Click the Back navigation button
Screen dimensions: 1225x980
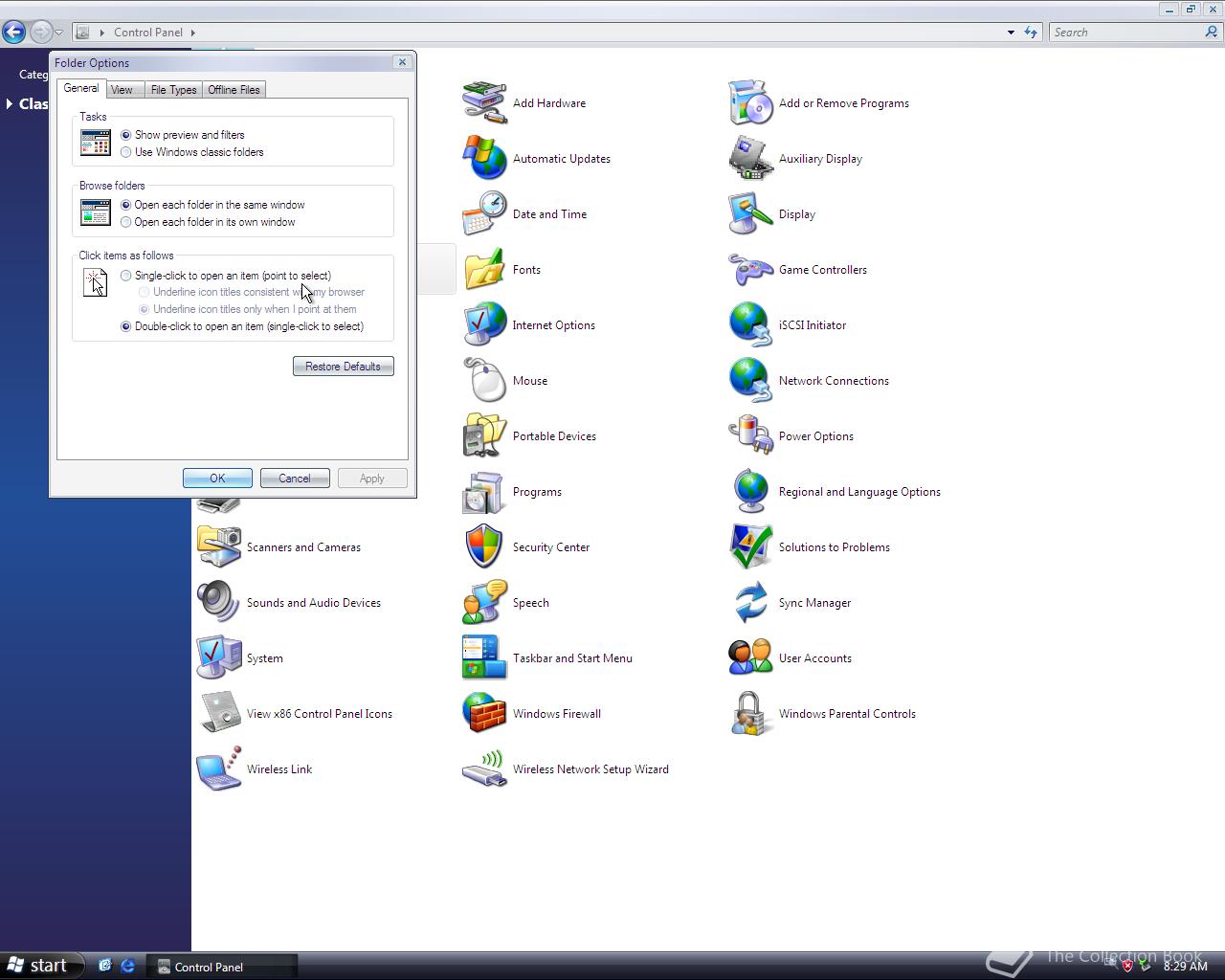point(13,32)
